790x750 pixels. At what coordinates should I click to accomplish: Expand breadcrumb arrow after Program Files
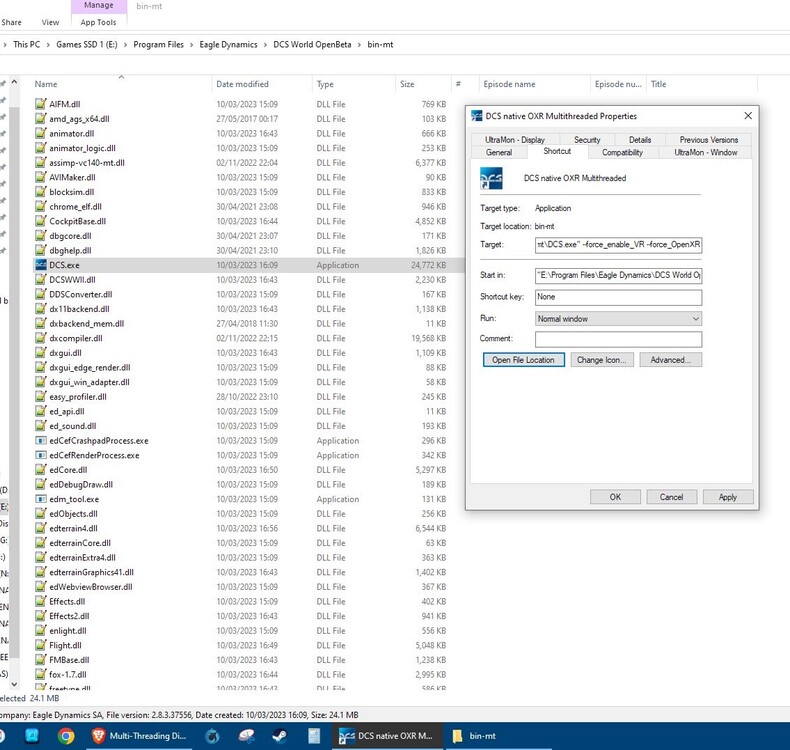tap(191, 45)
